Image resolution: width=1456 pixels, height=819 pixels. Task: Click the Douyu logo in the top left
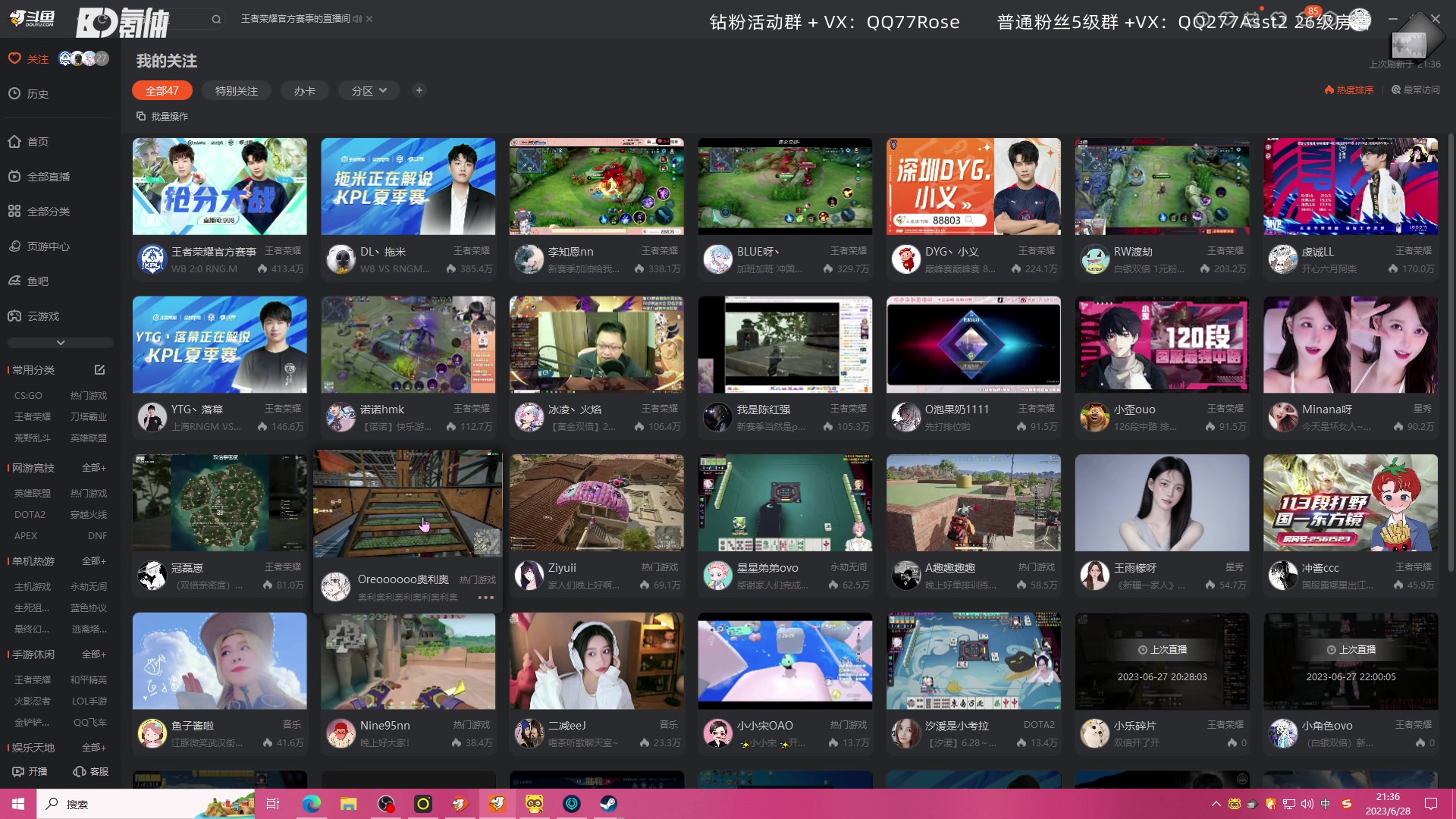point(32,18)
